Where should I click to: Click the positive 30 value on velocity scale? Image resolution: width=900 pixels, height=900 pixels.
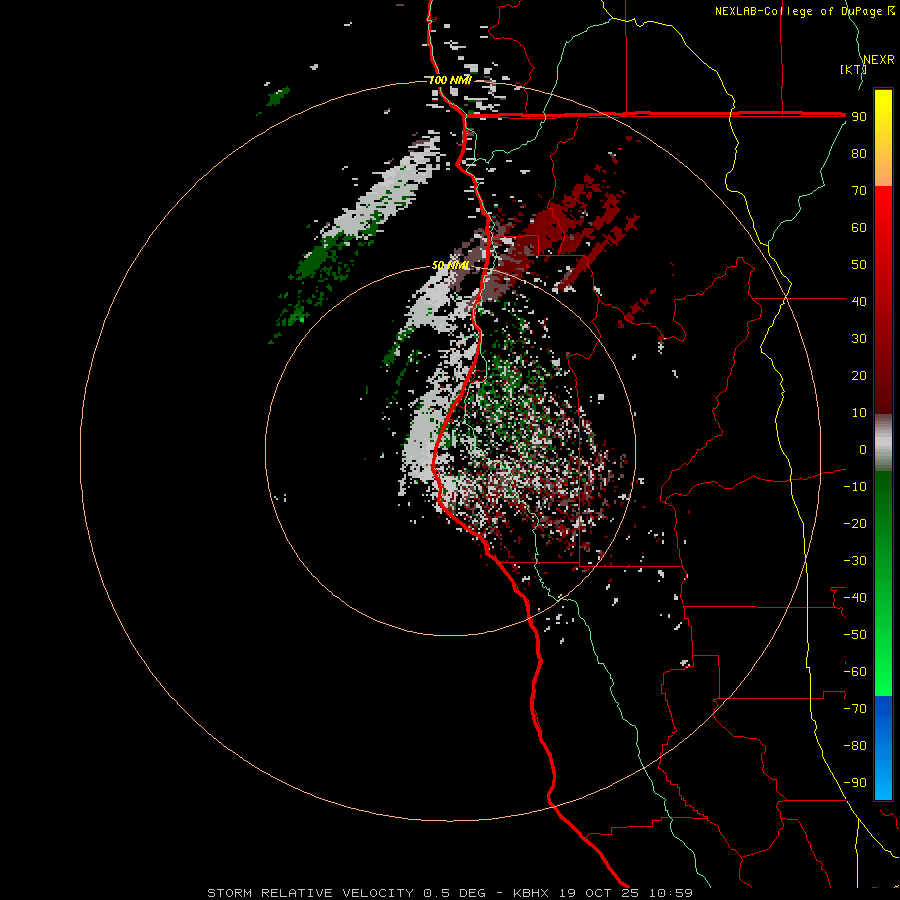[859, 339]
